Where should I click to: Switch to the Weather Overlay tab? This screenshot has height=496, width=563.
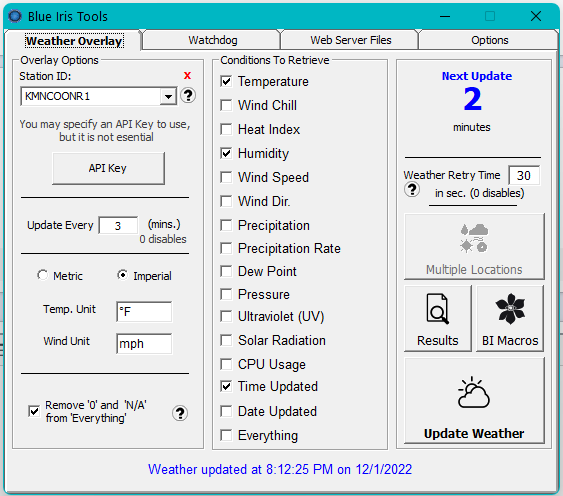(74, 41)
